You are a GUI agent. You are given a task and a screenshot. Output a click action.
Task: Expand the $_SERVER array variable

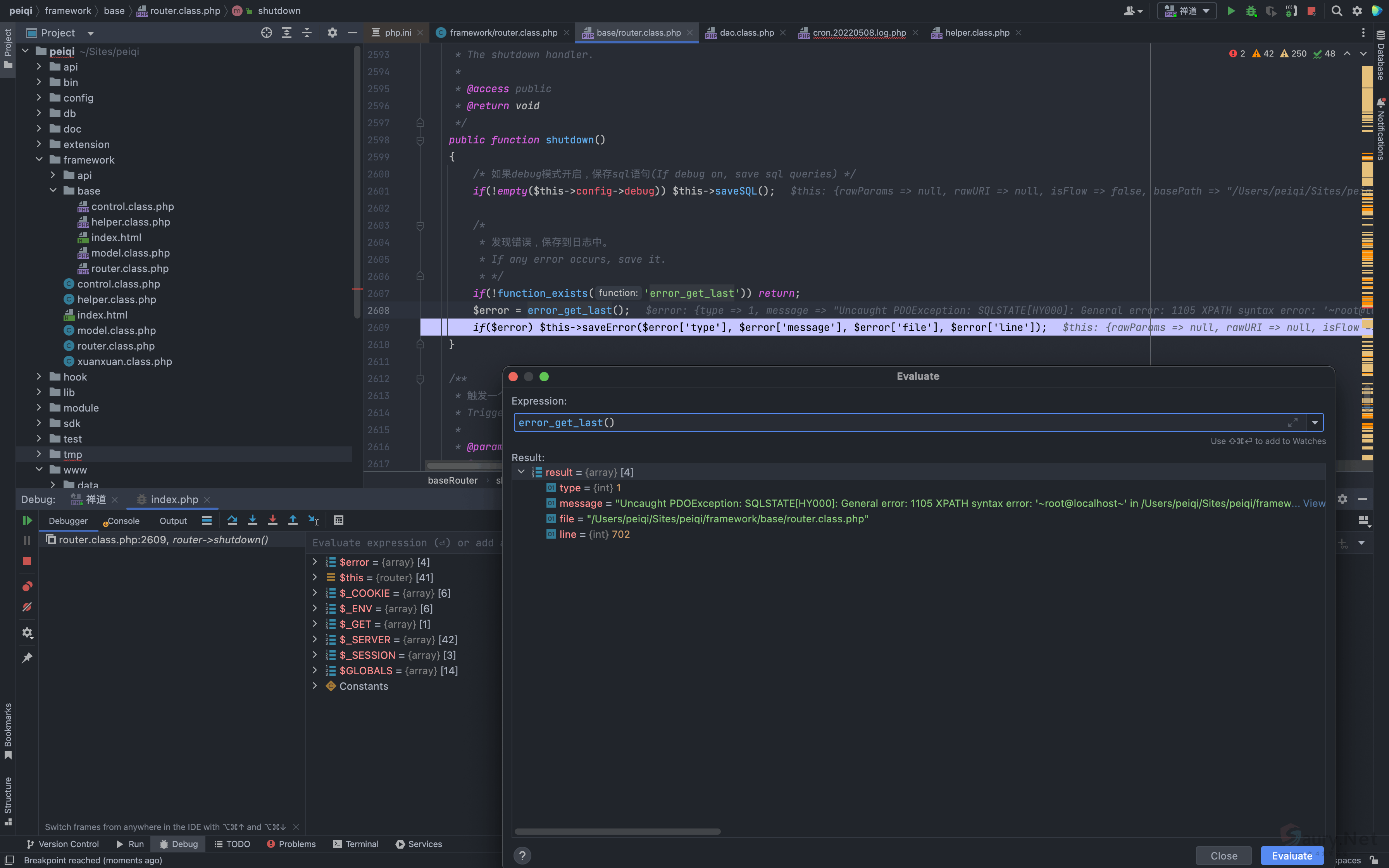point(315,639)
